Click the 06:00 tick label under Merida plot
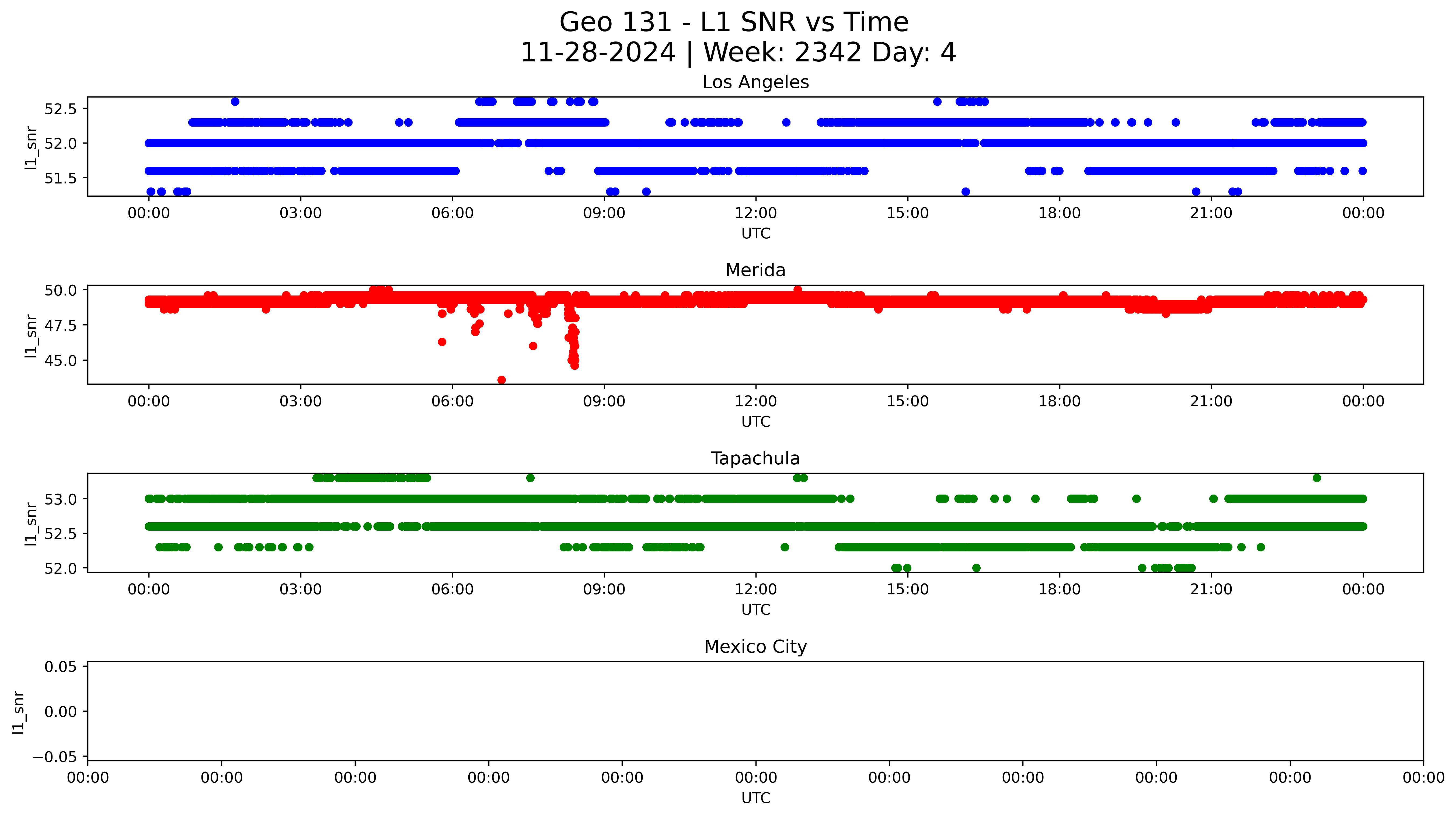 pos(452,401)
